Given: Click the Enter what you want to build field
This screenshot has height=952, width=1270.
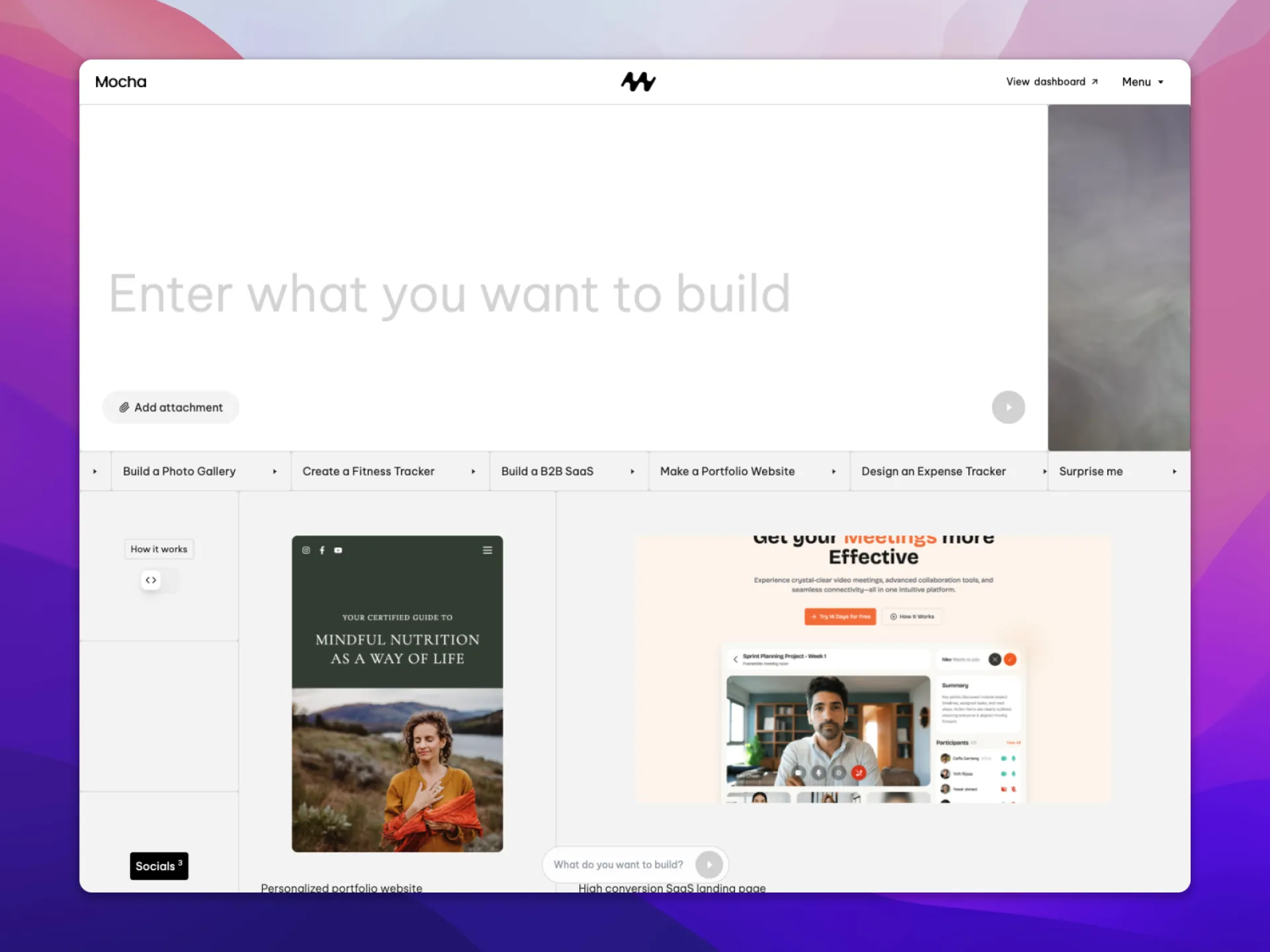Looking at the screenshot, I should 450,294.
